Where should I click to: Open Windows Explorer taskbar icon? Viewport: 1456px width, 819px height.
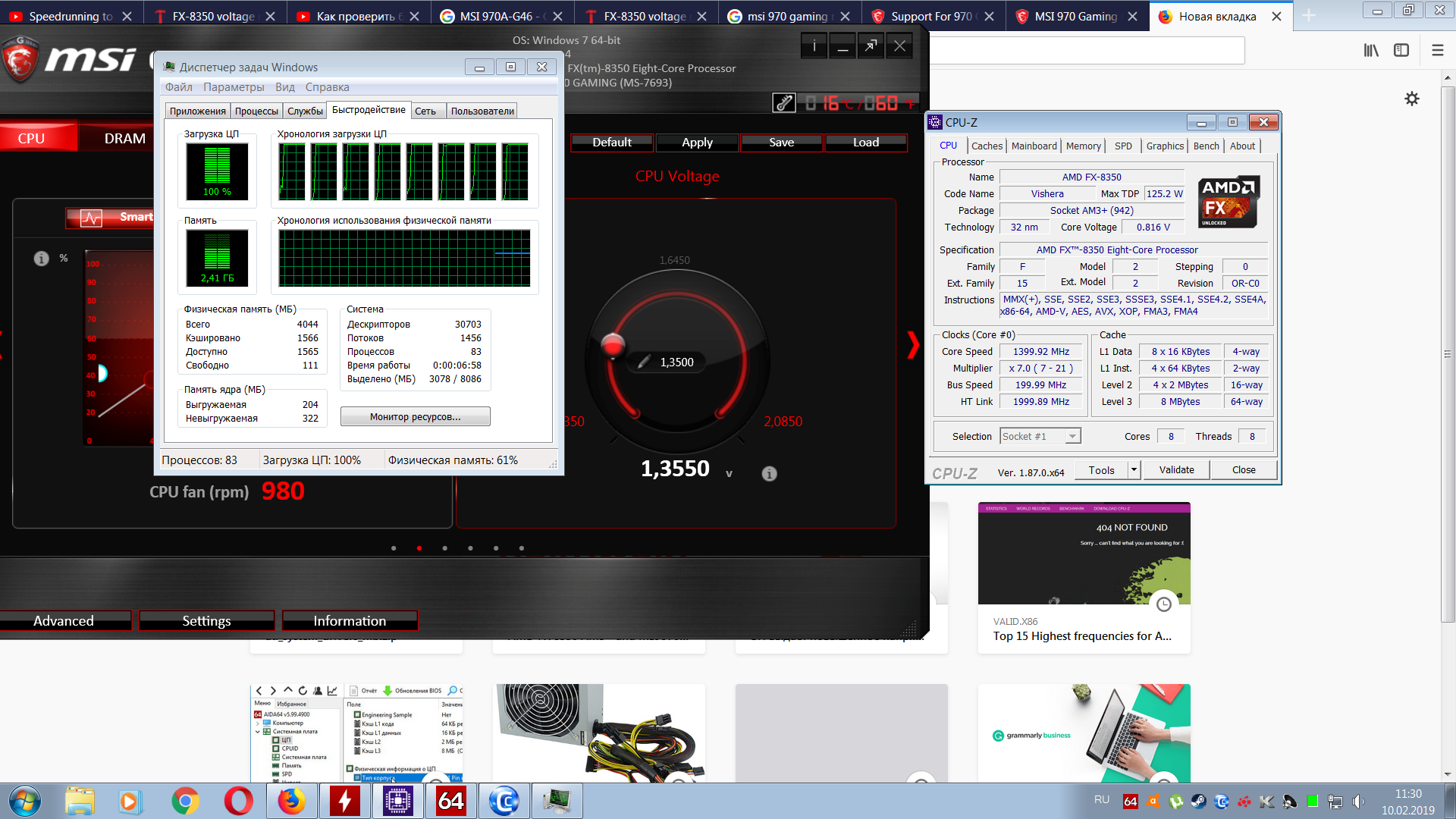point(80,801)
